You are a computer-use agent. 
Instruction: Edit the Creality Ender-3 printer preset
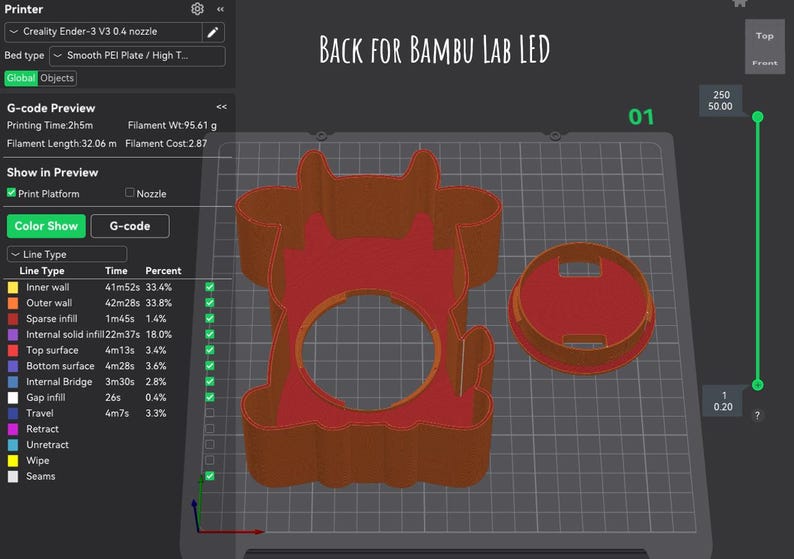pyautogui.click(x=213, y=32)
